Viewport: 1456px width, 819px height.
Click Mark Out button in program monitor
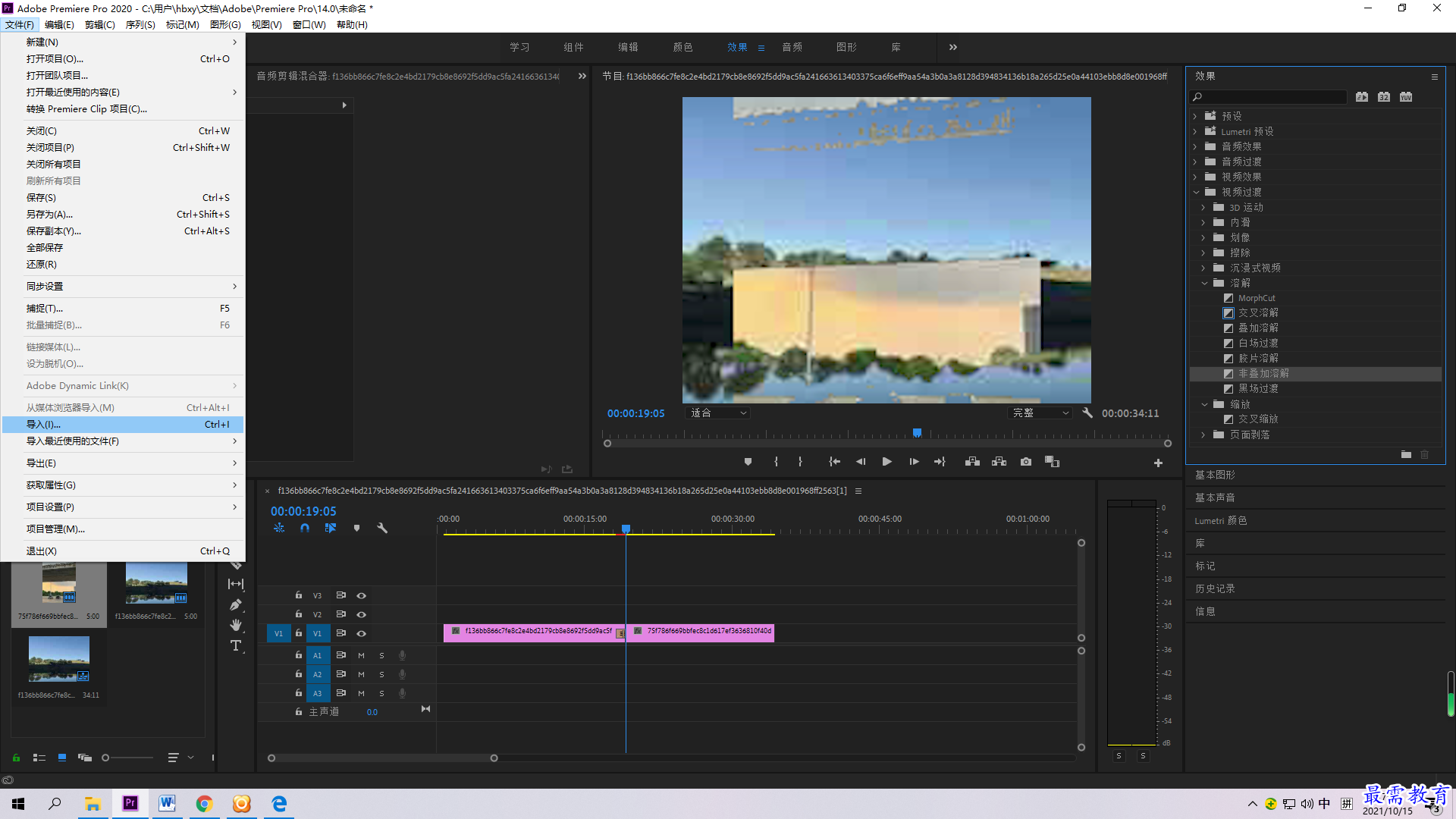(800, 462)
